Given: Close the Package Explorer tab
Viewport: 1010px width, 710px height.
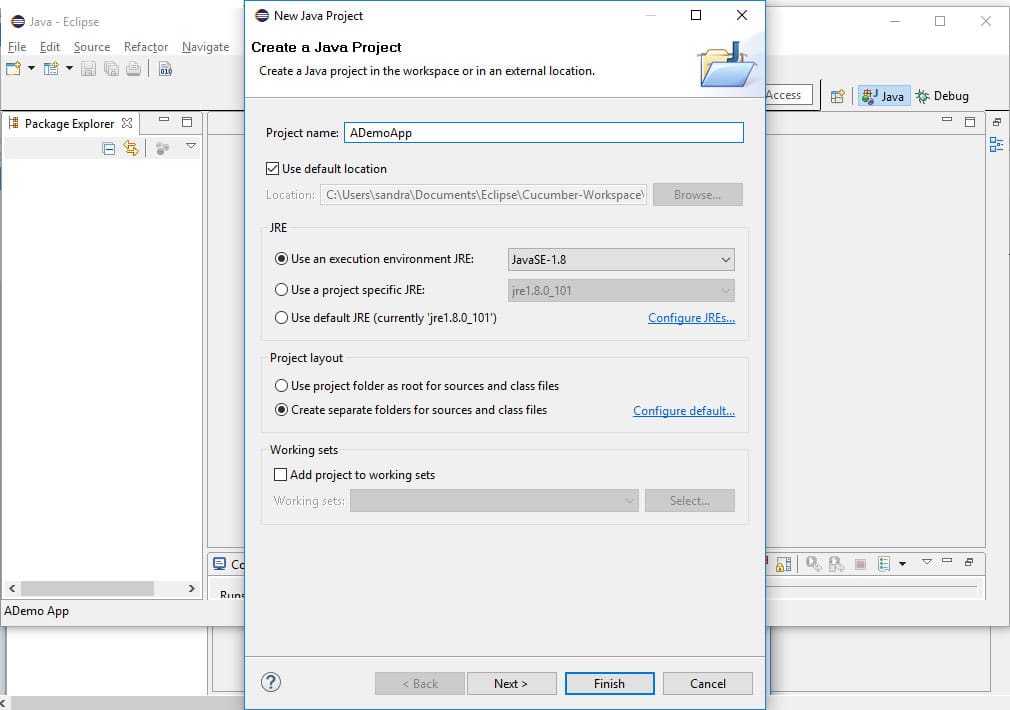Looking at the screenshot, I should point(127,123).
